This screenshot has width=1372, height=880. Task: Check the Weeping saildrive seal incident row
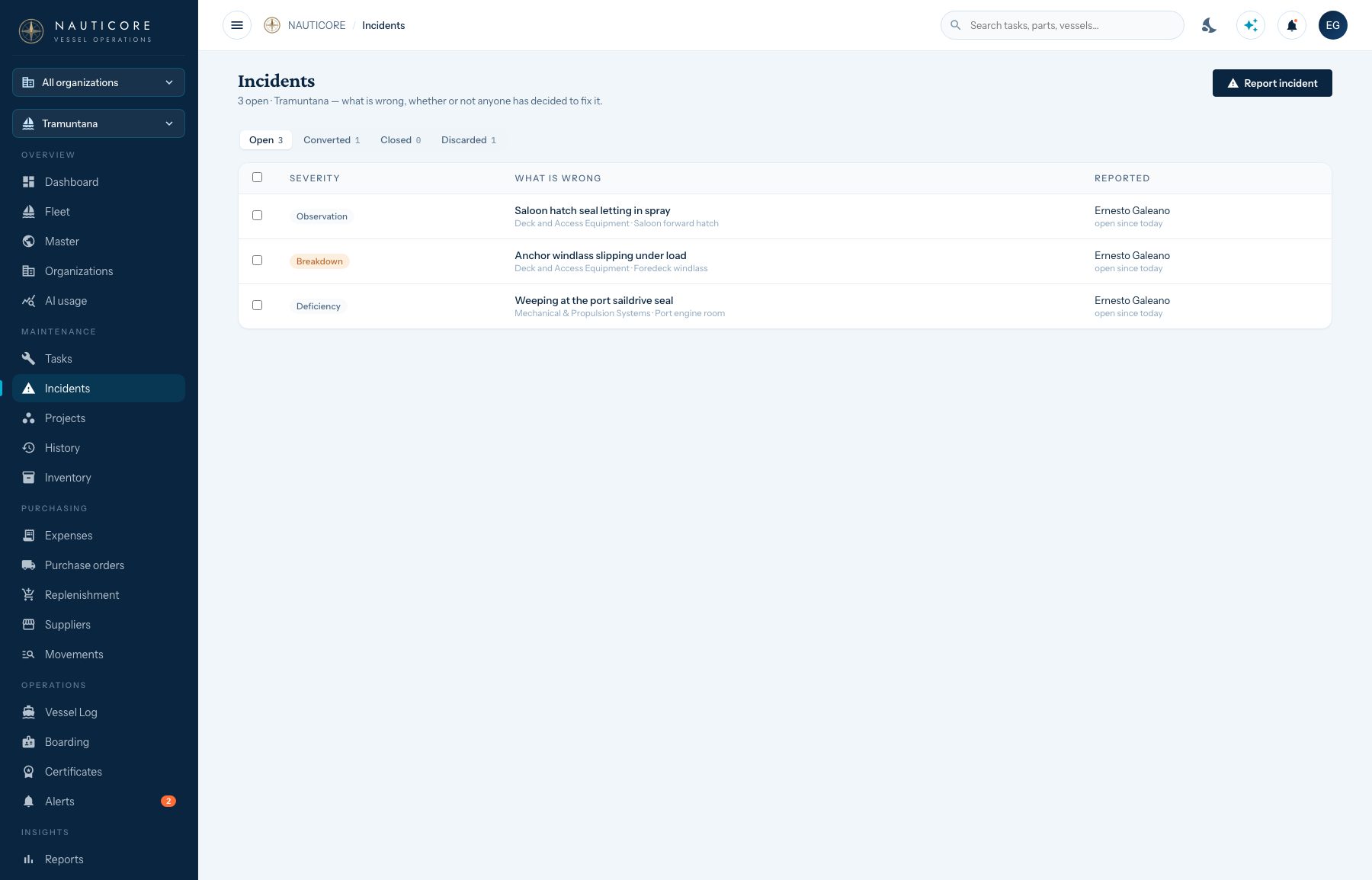point(257,306)
